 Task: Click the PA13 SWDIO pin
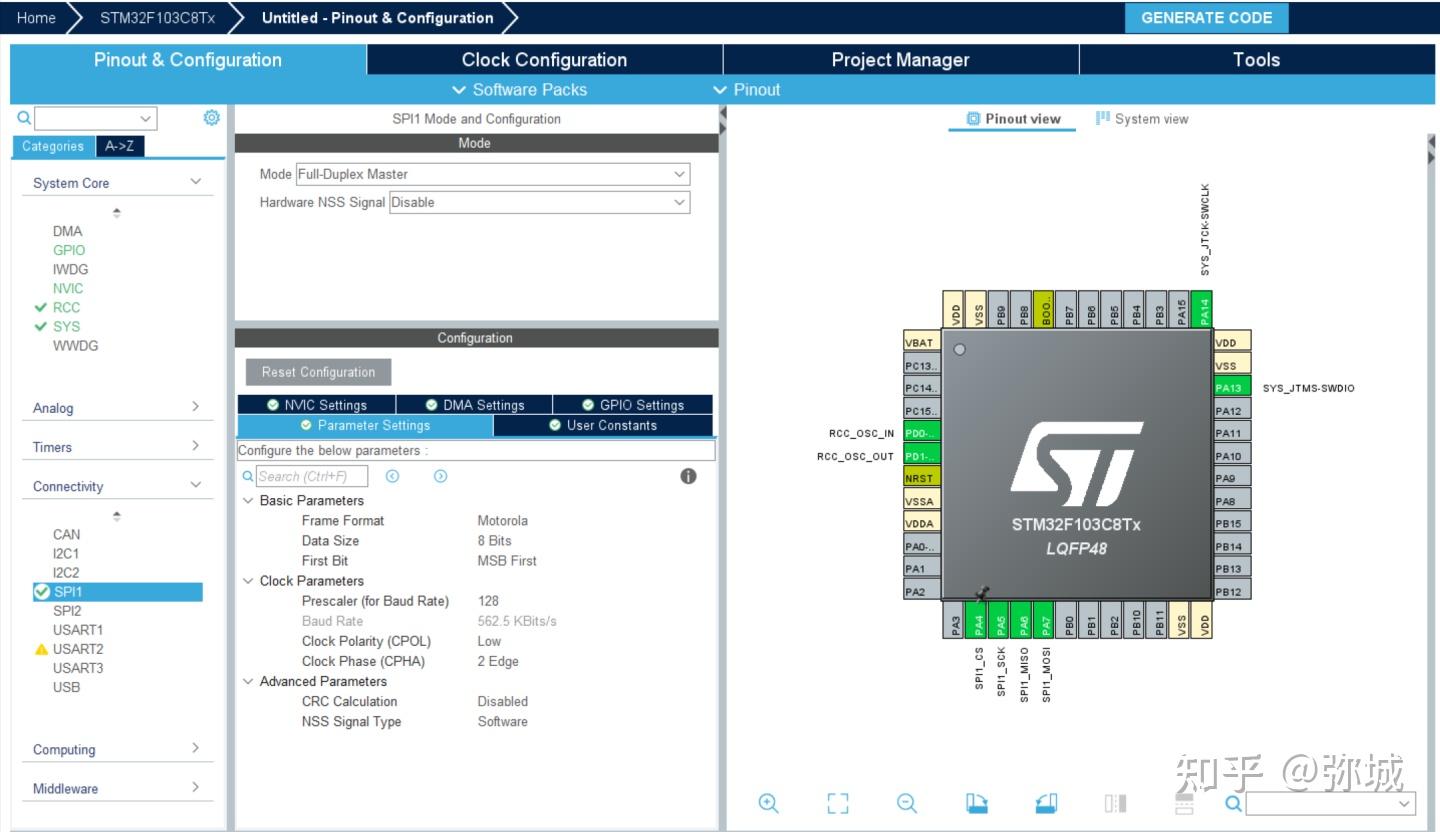[x=1232, y=388]
